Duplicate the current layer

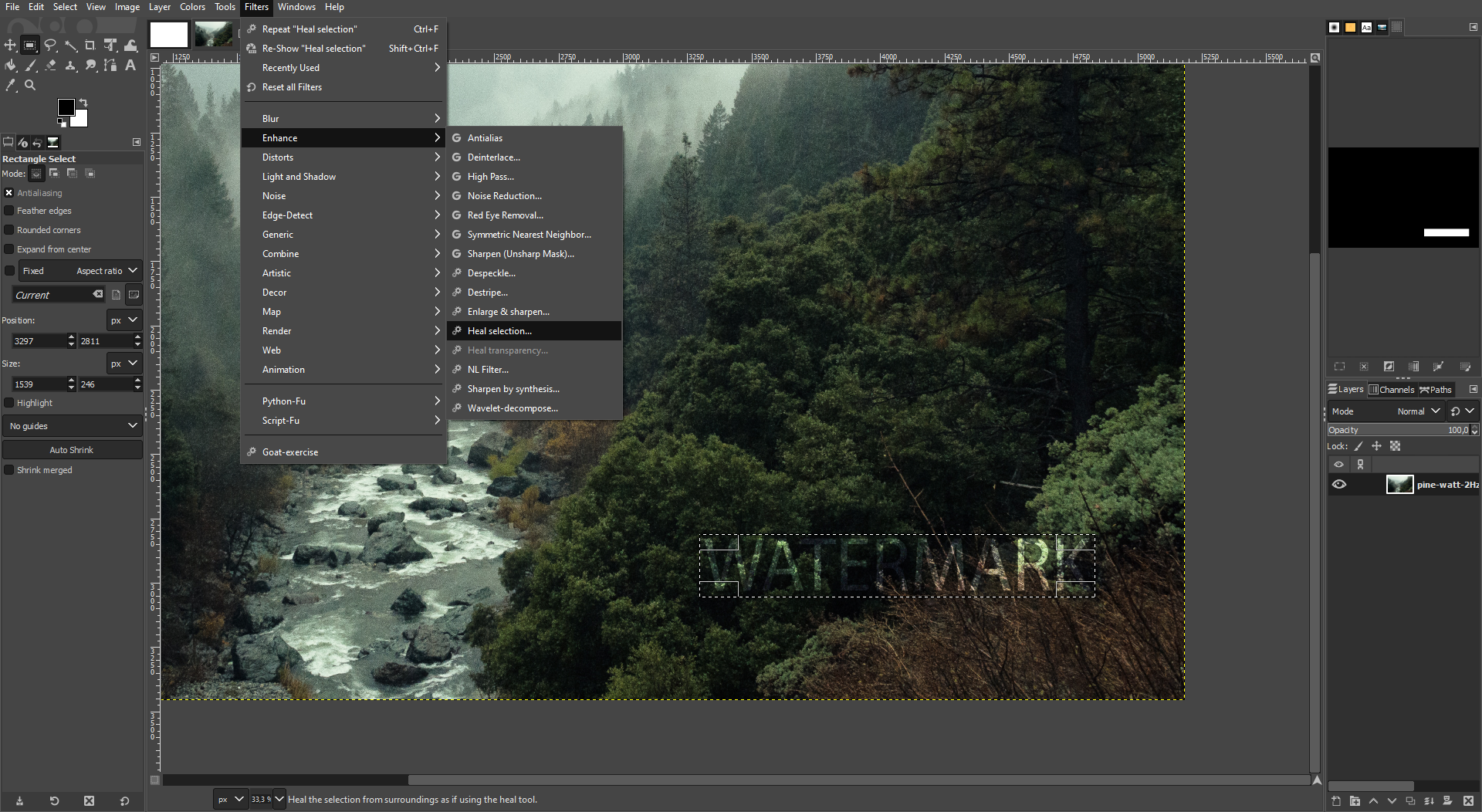1410,801
